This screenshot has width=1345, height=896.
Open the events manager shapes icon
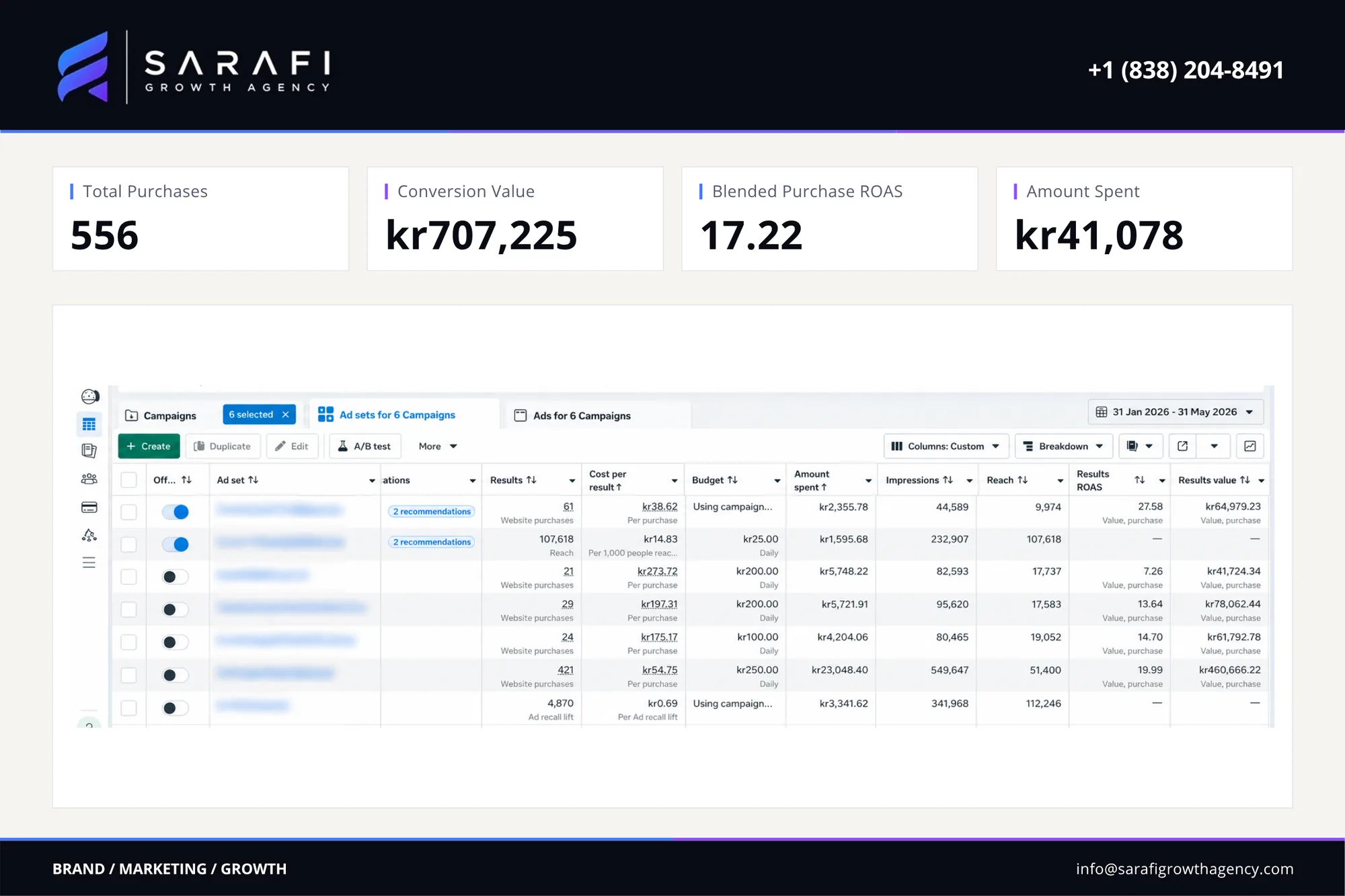pos(89,535)
